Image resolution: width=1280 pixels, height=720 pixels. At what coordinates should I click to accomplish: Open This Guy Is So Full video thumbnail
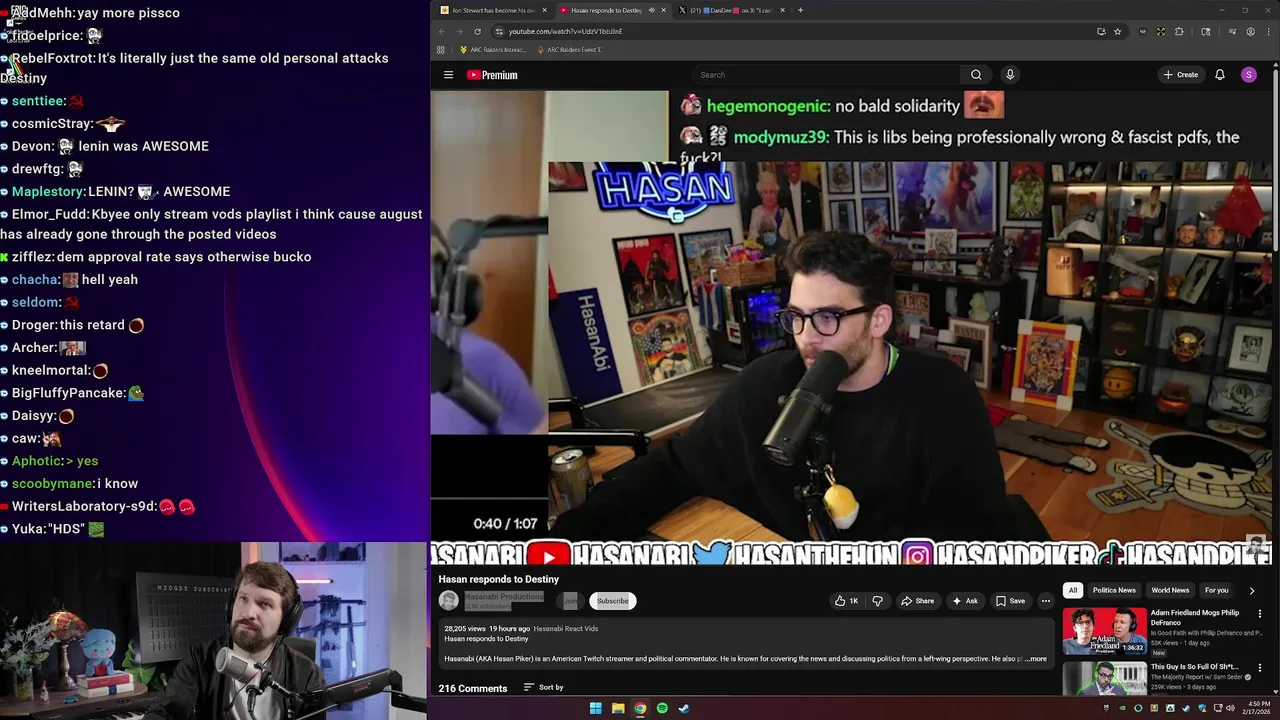point(1104,679)
